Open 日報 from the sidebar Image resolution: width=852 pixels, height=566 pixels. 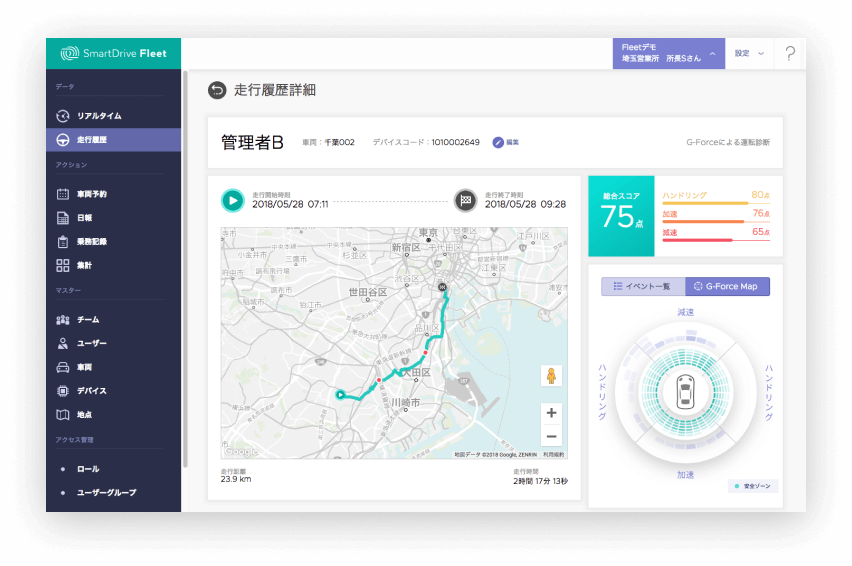click(x=114, y=218)
